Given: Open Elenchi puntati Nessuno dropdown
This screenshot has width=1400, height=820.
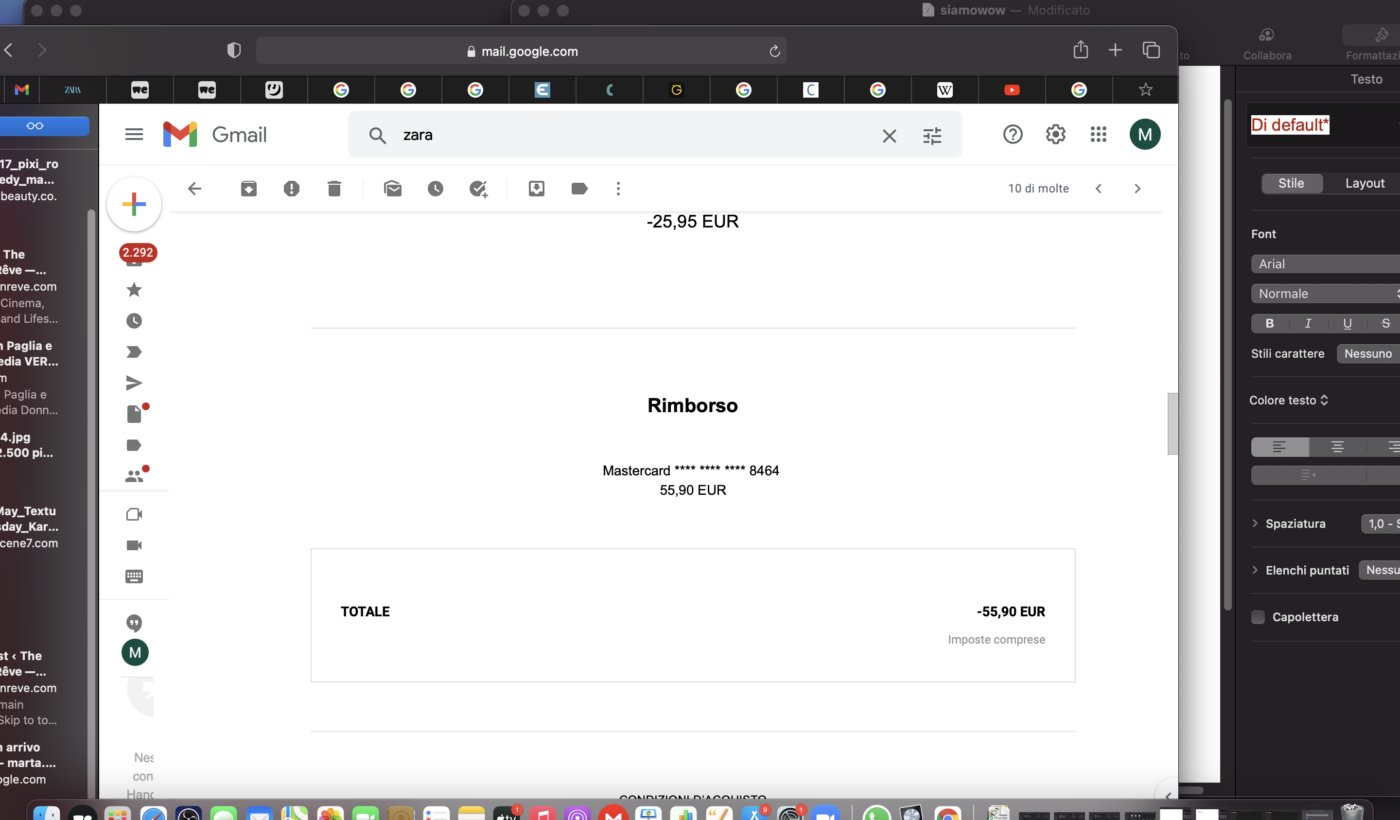Looking at the screenshot, I should 1379,570.
